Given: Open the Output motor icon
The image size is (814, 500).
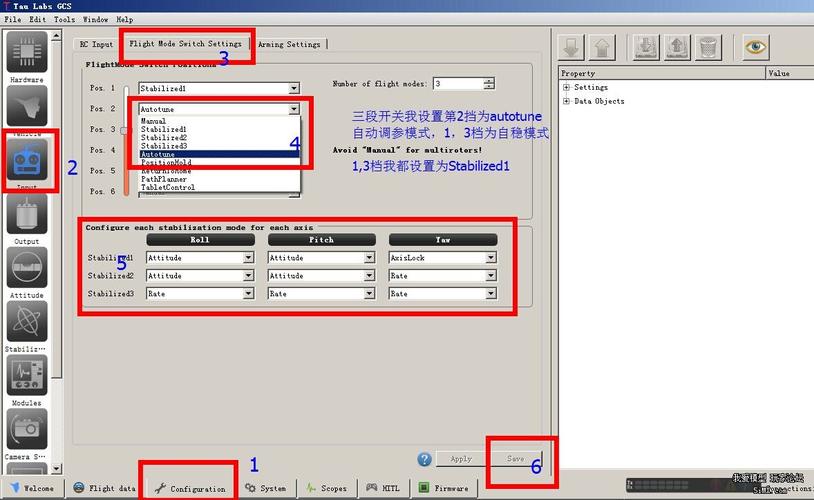Looking at the screenshot, I should [x=27, y=214].
